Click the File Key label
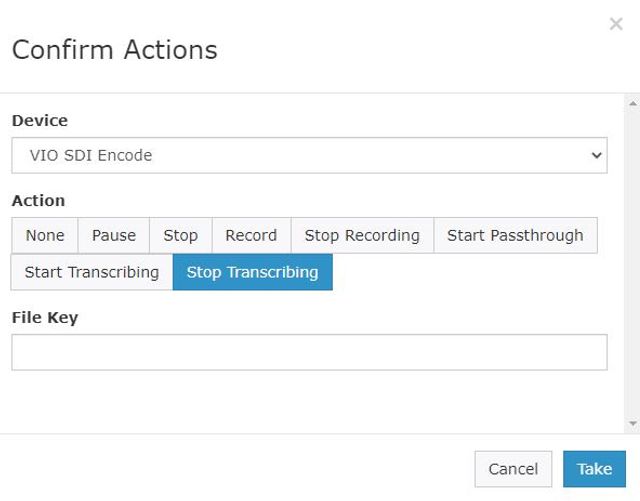Screen dimensions: 640x501 (45, 317)
